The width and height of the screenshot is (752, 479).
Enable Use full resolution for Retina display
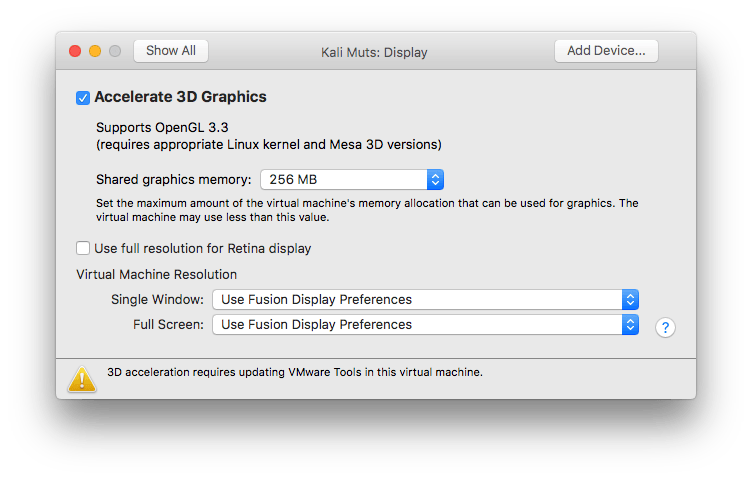pyautogui.click(x=83, y=248)
